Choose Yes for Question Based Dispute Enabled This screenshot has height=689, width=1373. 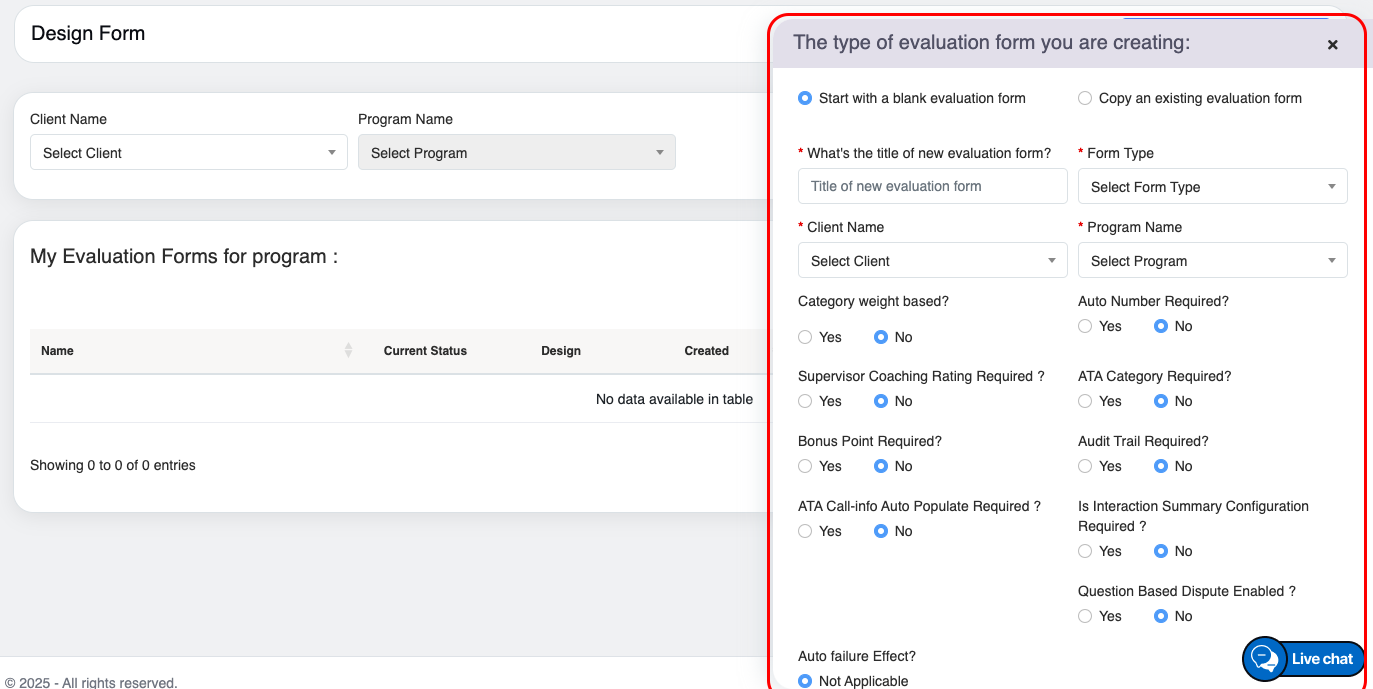(x=1085, y=616)
